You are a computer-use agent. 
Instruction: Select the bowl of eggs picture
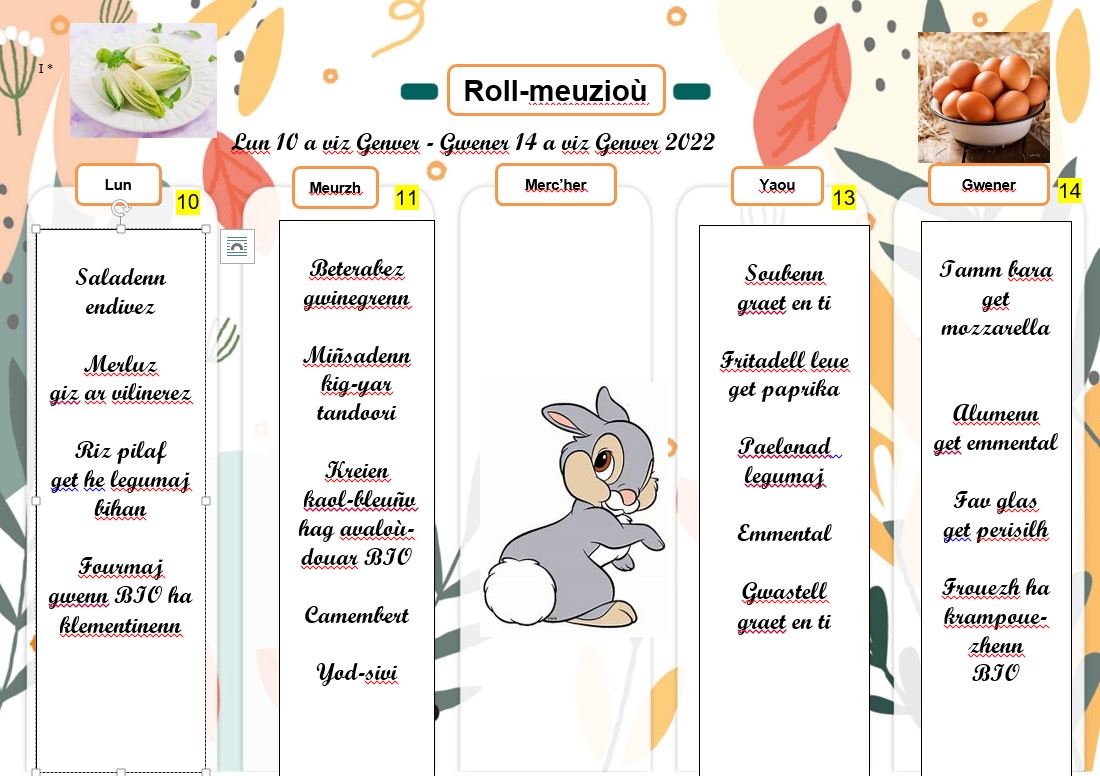click(983, 97)
